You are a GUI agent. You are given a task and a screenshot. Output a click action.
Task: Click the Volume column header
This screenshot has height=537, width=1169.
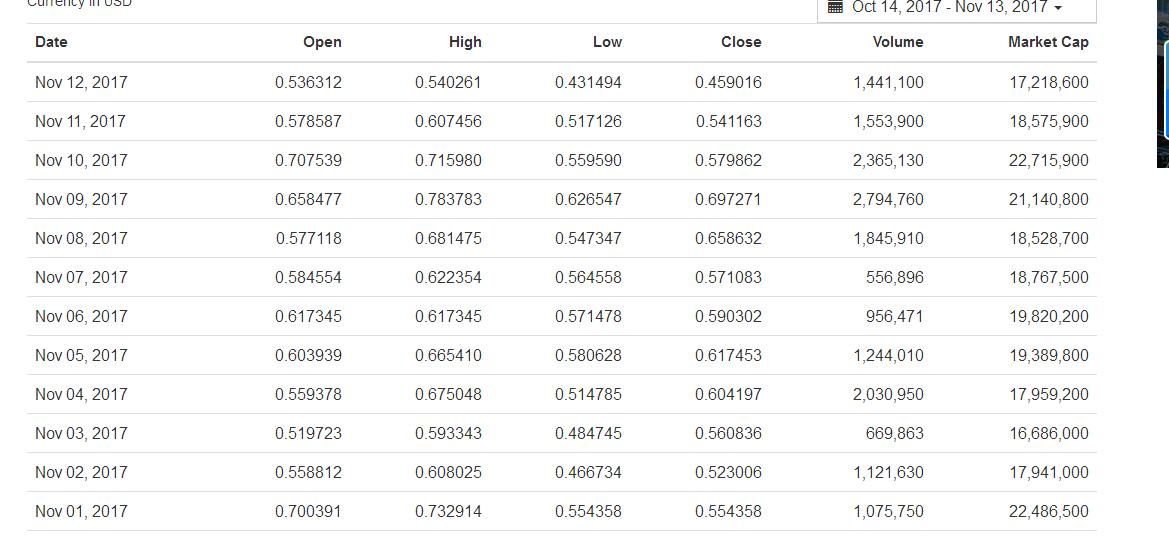point(897,42)
